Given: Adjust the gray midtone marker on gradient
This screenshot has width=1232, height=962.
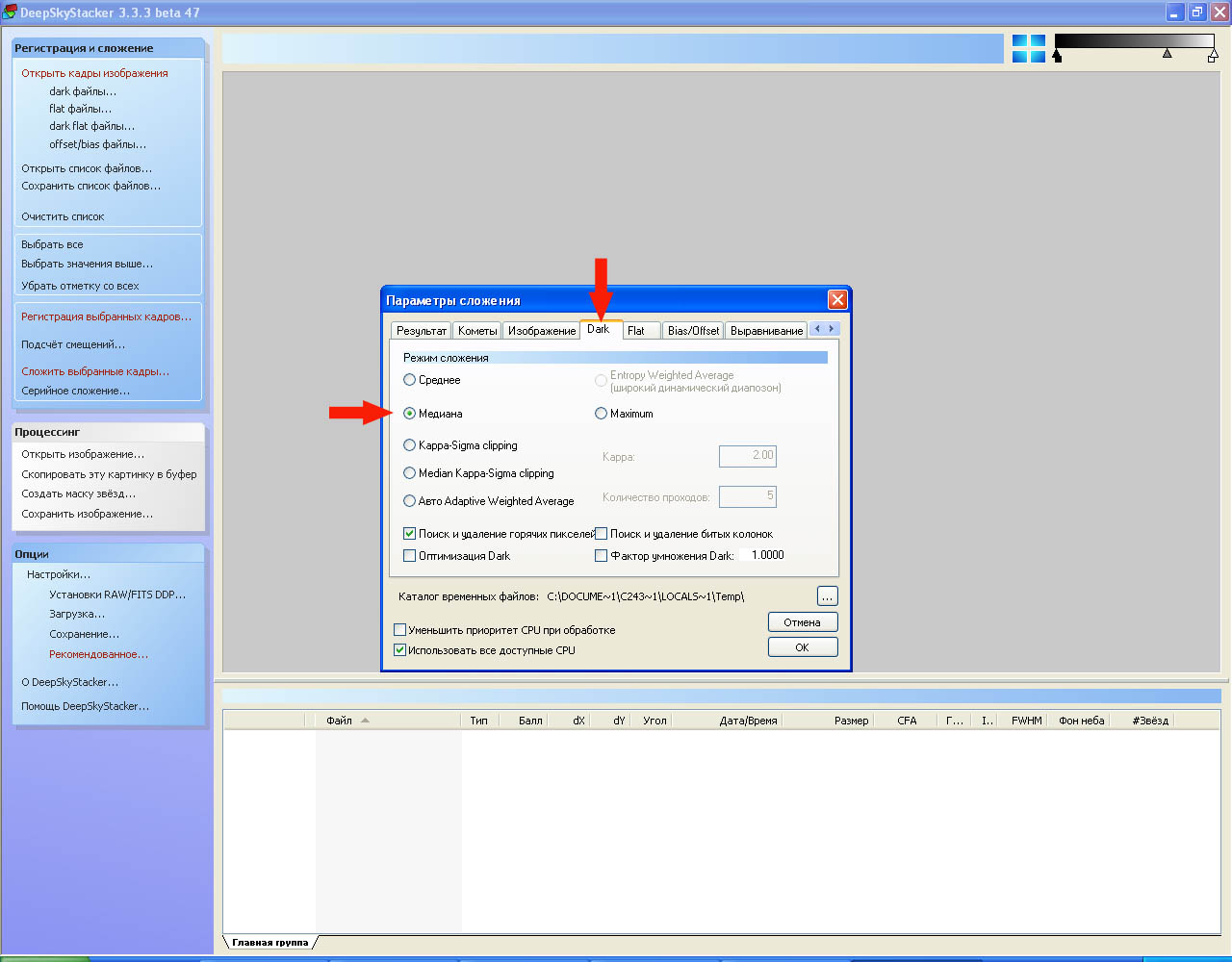Looking at the screenshot, I should click(1167, 54).
